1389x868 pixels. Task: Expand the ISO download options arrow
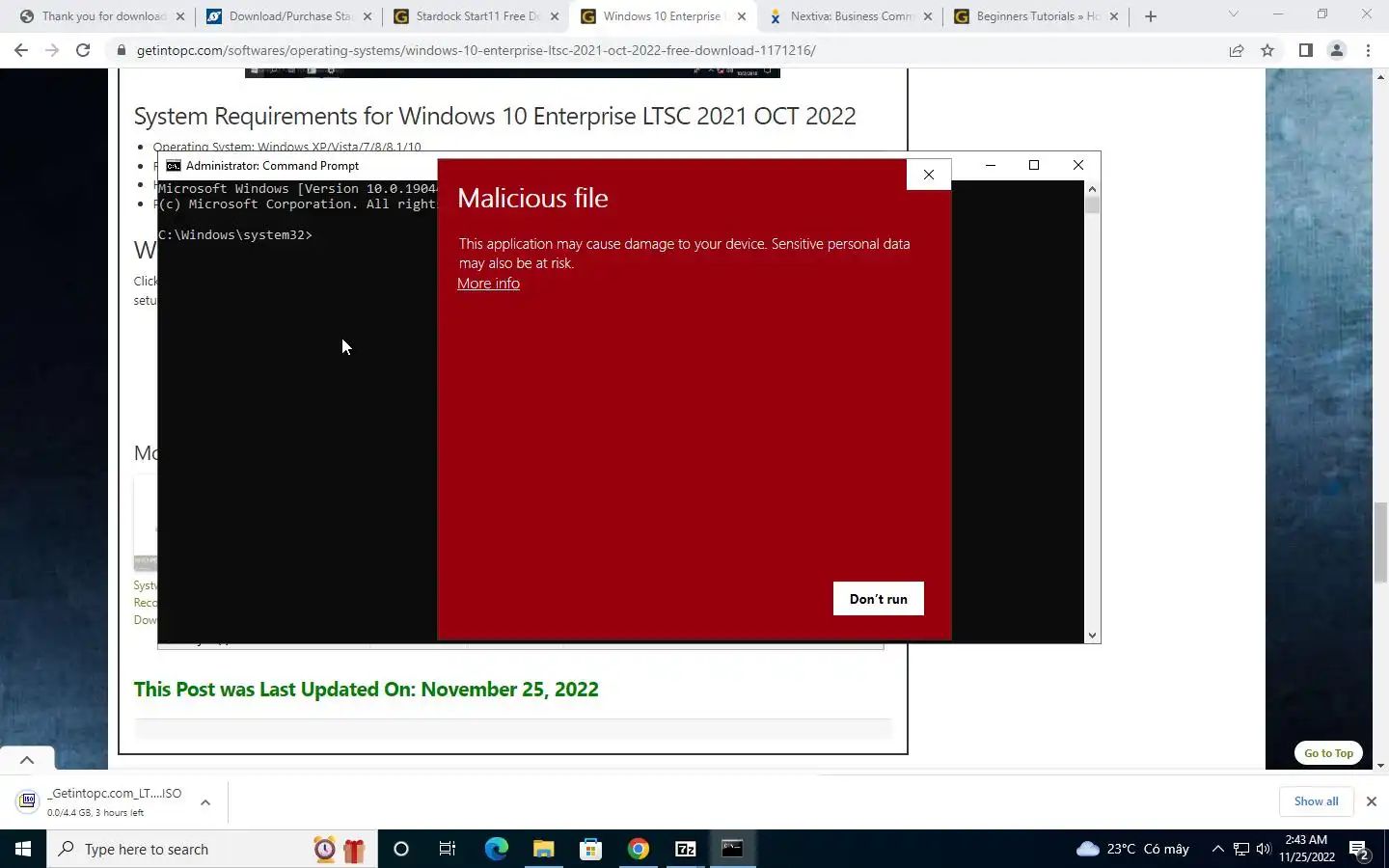pos(205,801)
